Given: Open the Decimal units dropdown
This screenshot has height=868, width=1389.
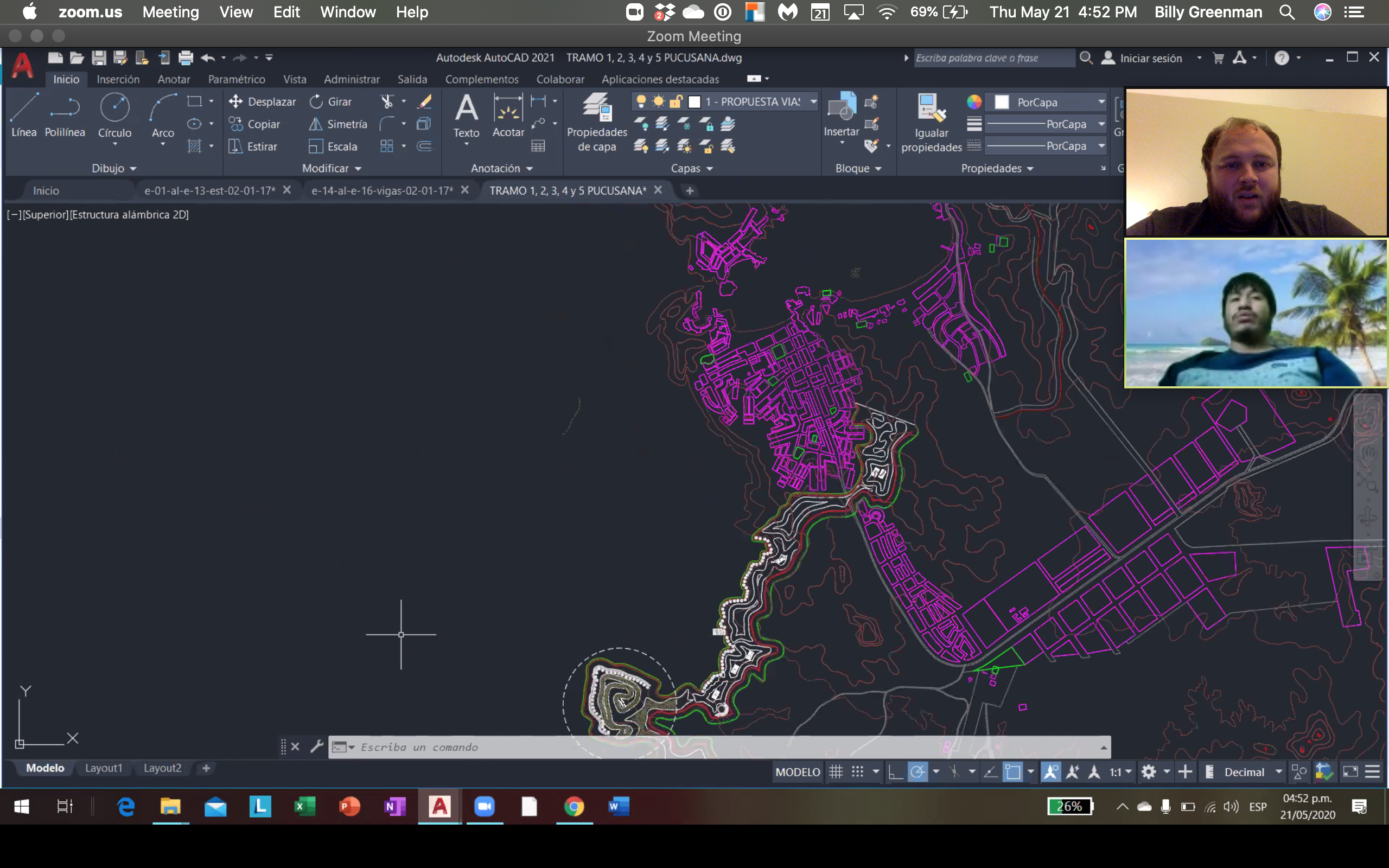Looking at the screenshot, I should tap(1278, 772).
